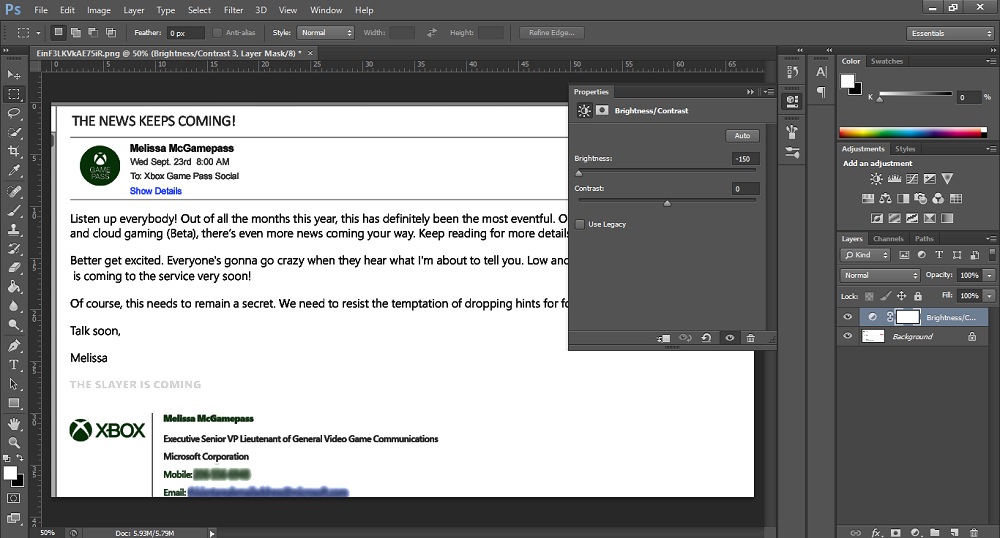Click the Brightness slider handle

[x=578, y=173]
